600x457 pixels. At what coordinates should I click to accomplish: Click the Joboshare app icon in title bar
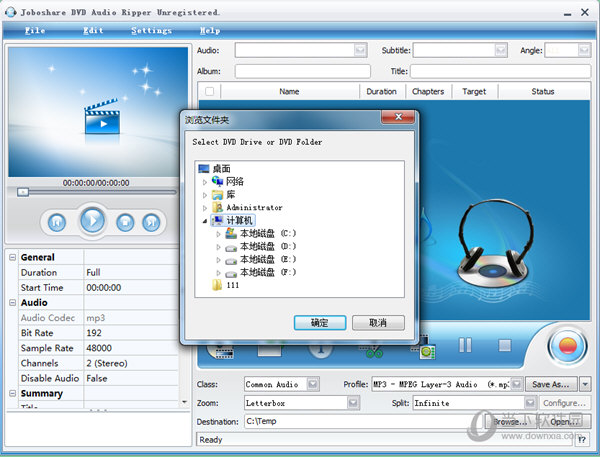tap(10, 12)
